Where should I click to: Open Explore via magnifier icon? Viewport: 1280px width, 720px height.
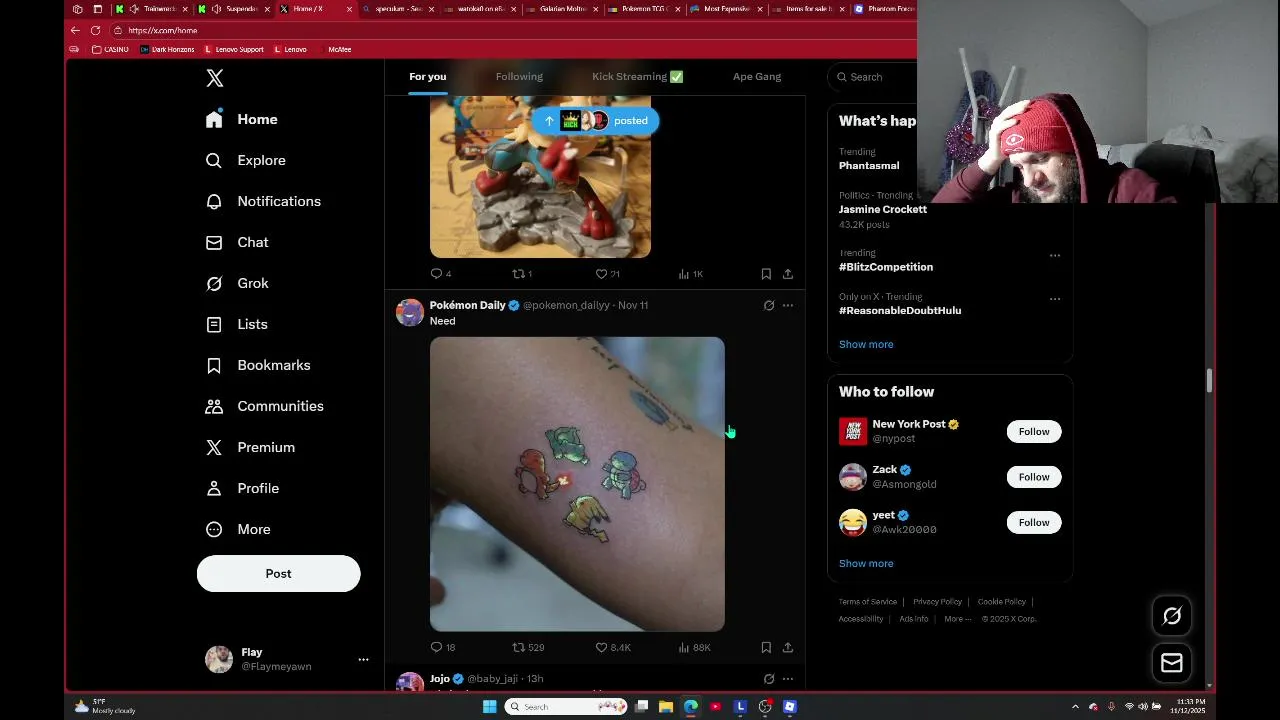214,160
